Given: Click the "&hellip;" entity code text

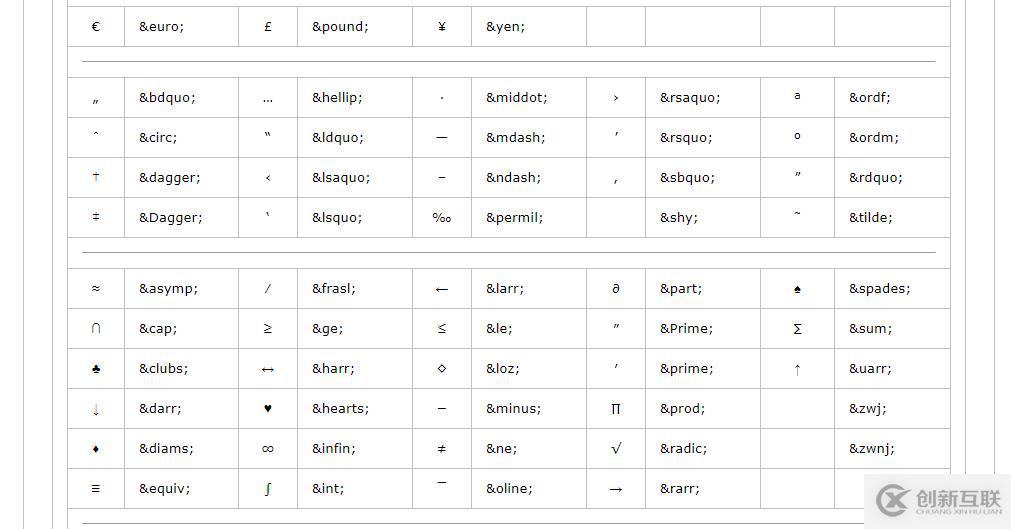Looking at the screenshot, I should coord(337,98).
